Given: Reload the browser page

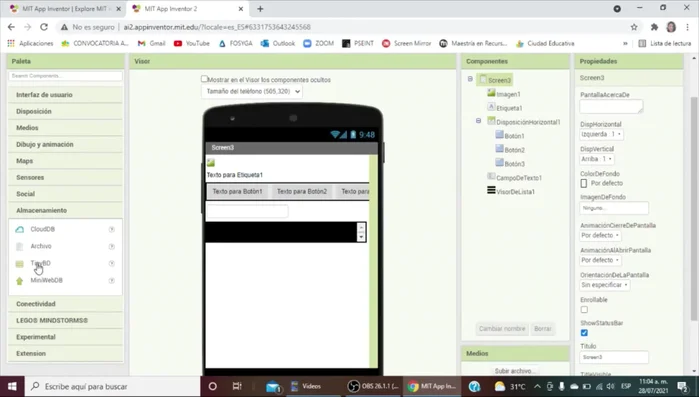Looking at the screenshot, I should point(44,27).
